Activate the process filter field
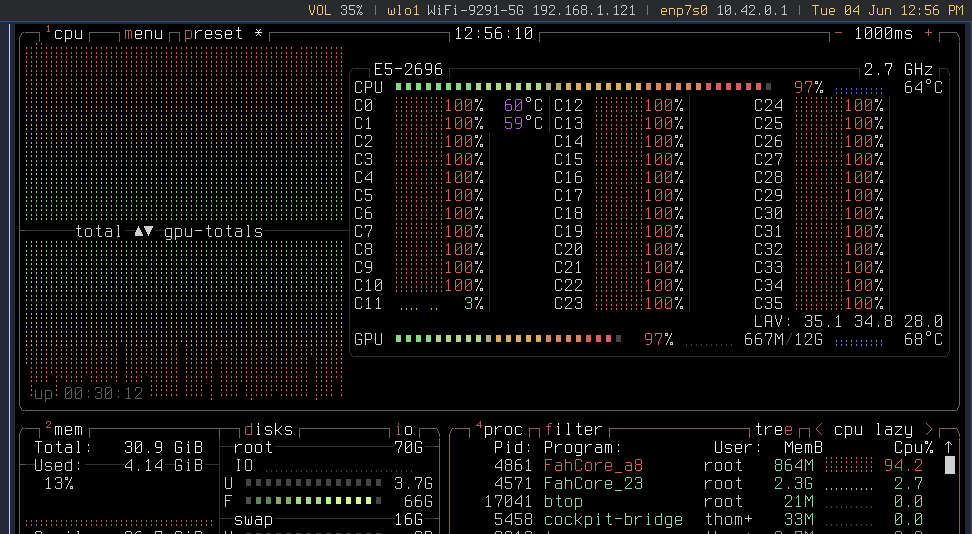 [574, 429]
